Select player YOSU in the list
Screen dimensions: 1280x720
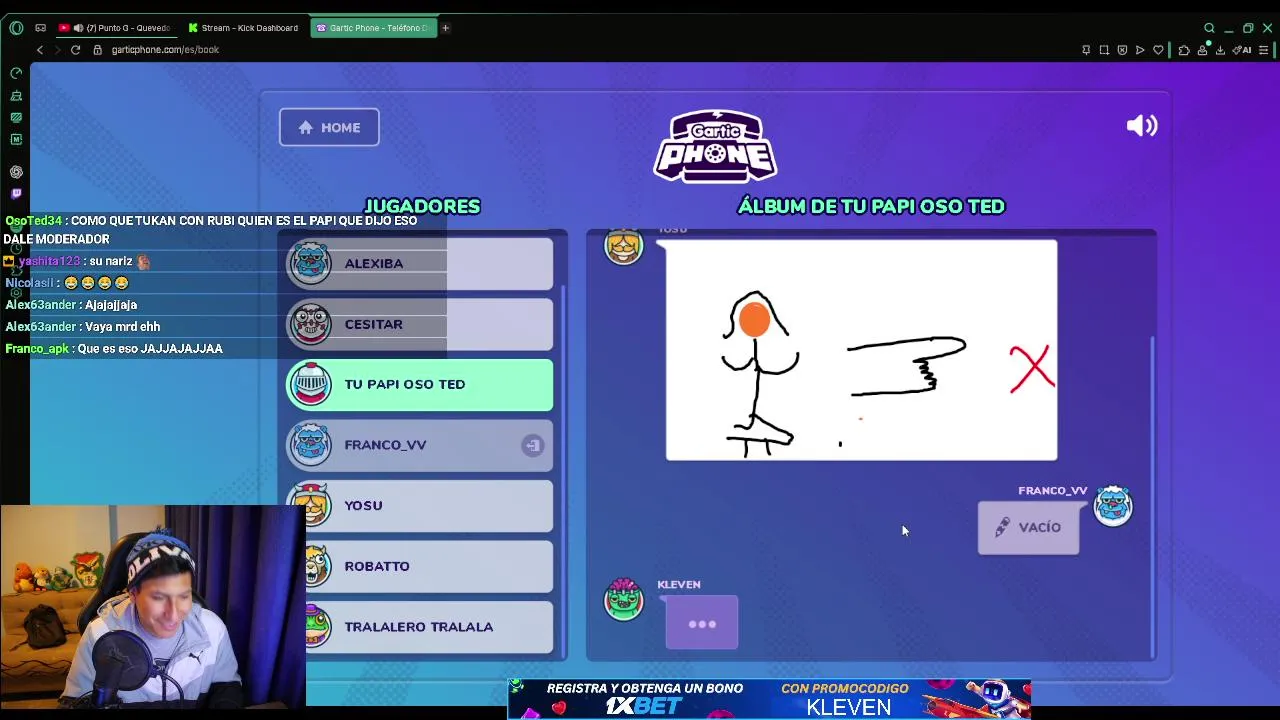[x=420, y=506]
